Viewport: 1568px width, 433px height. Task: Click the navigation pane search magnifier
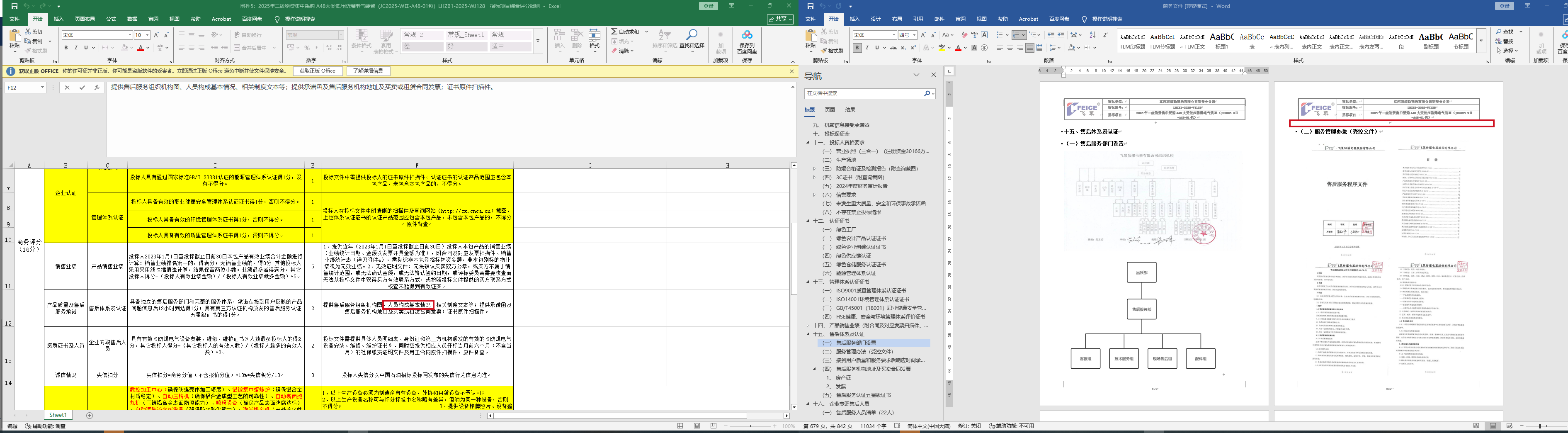click(x=927, y=94)
